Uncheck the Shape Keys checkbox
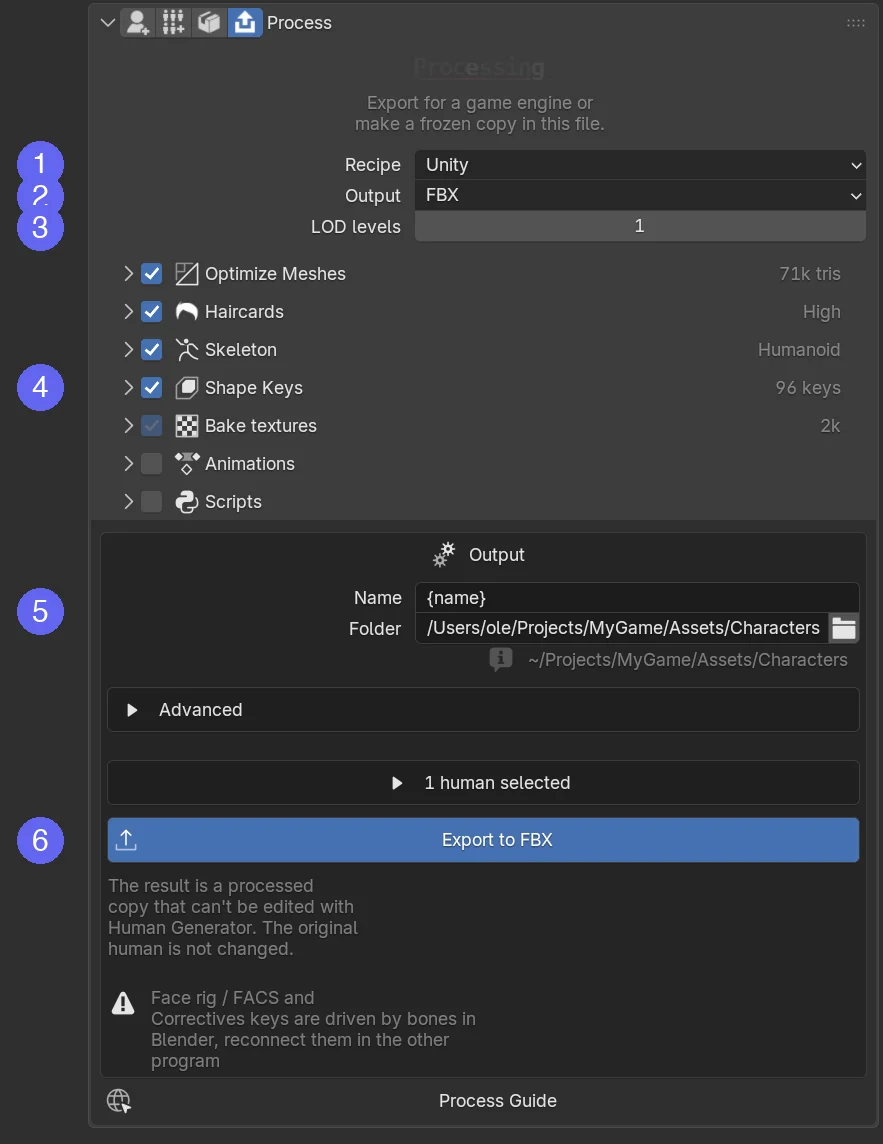The height and width of the screenshot is (1144, 883). [x=152, y=387]
